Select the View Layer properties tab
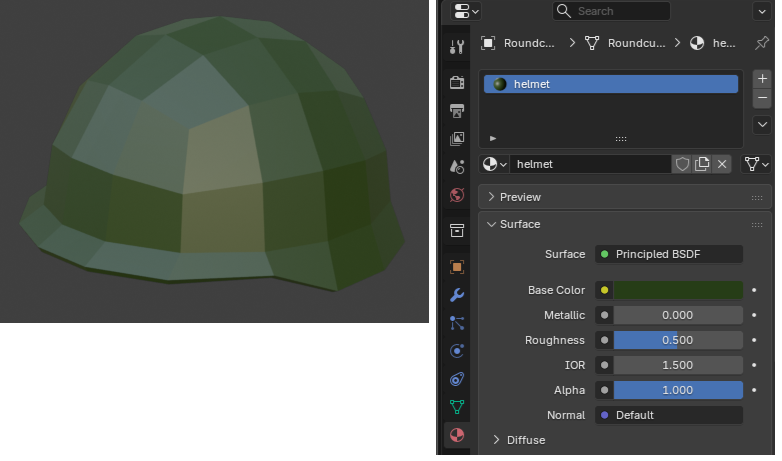This screenshot has height=461, width=782. click(x=457, y=138)
